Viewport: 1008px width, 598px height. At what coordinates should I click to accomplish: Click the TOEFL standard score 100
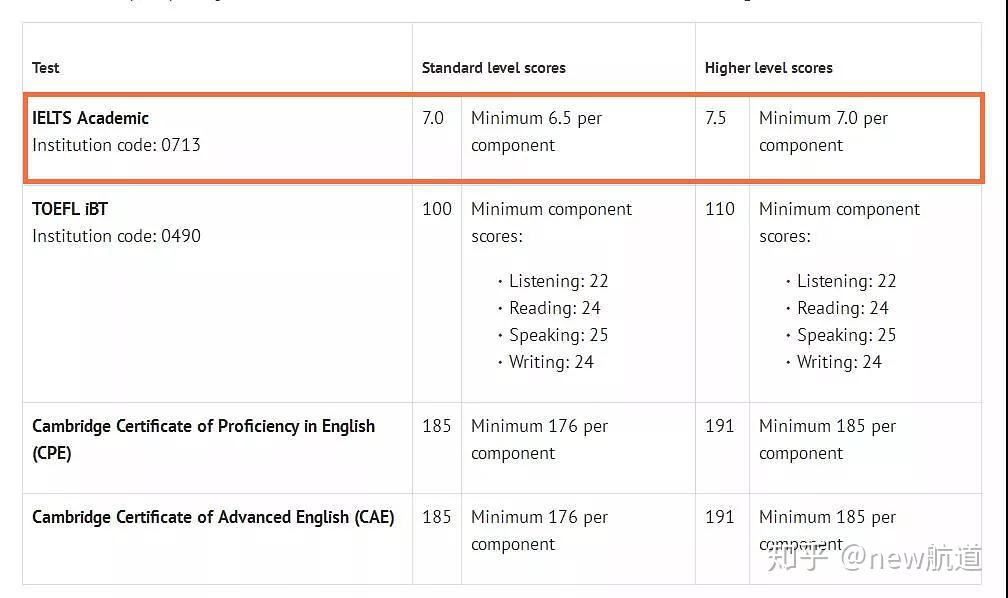pos(436,209)
